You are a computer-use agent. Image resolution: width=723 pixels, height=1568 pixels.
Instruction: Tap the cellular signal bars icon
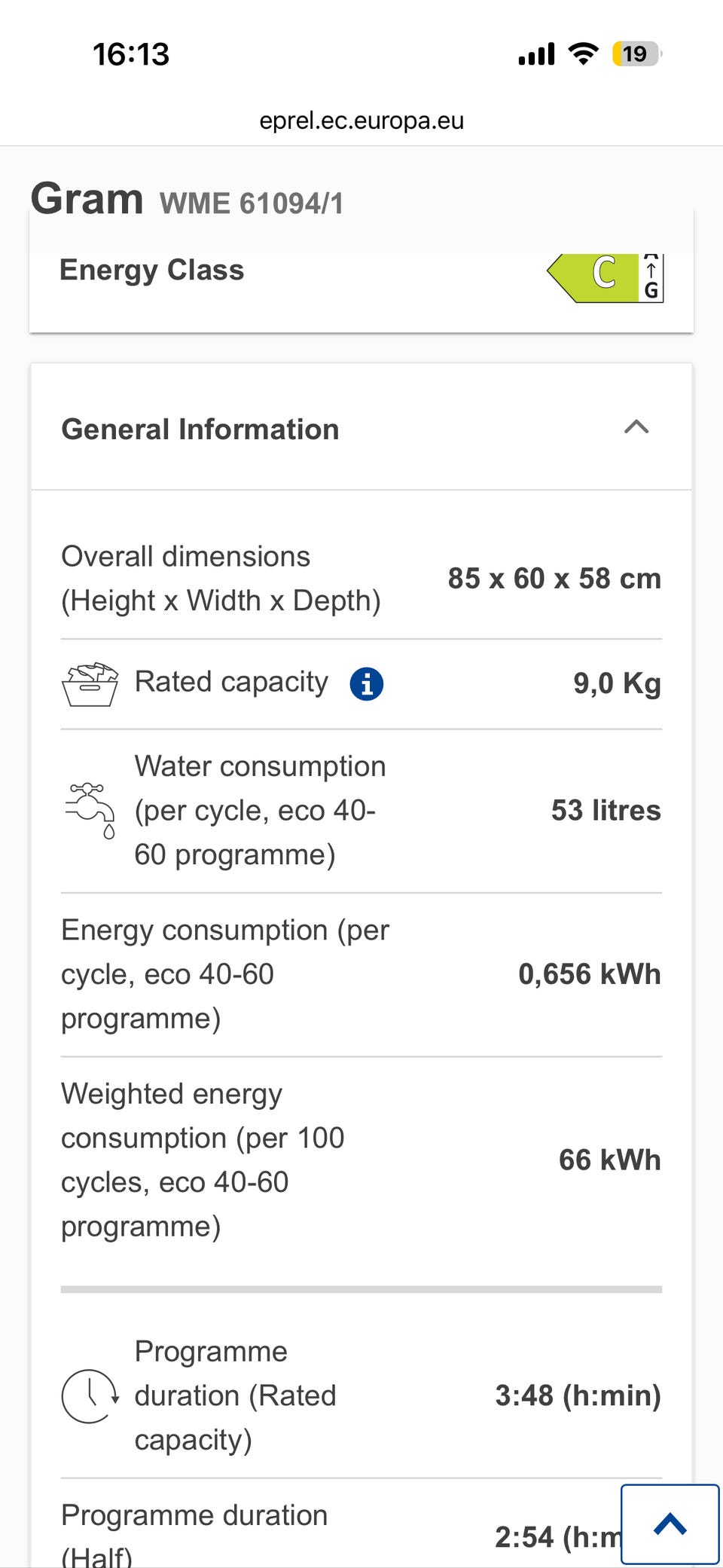536,54
